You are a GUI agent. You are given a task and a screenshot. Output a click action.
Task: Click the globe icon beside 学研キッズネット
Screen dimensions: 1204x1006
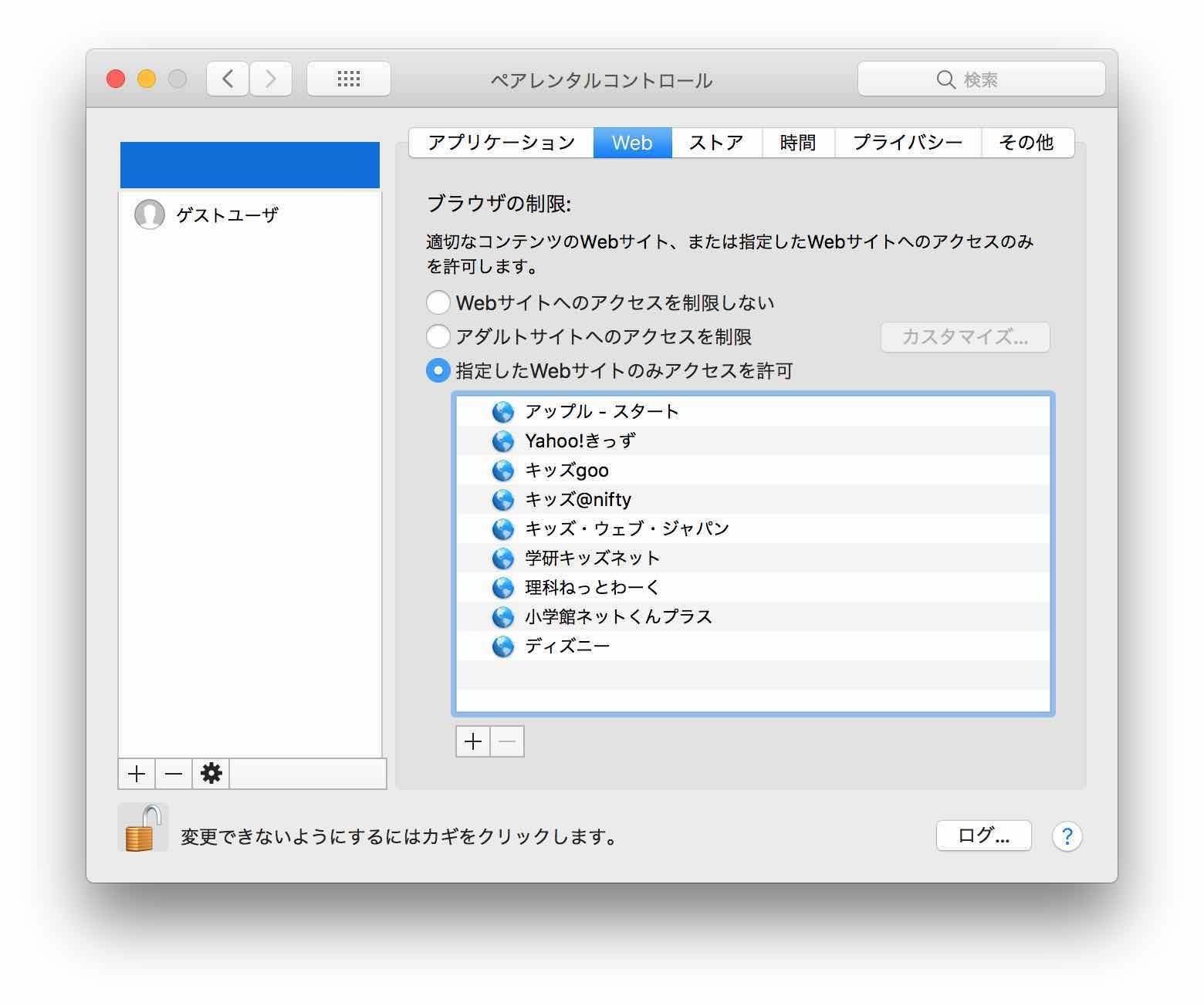[x=502, y=559]
